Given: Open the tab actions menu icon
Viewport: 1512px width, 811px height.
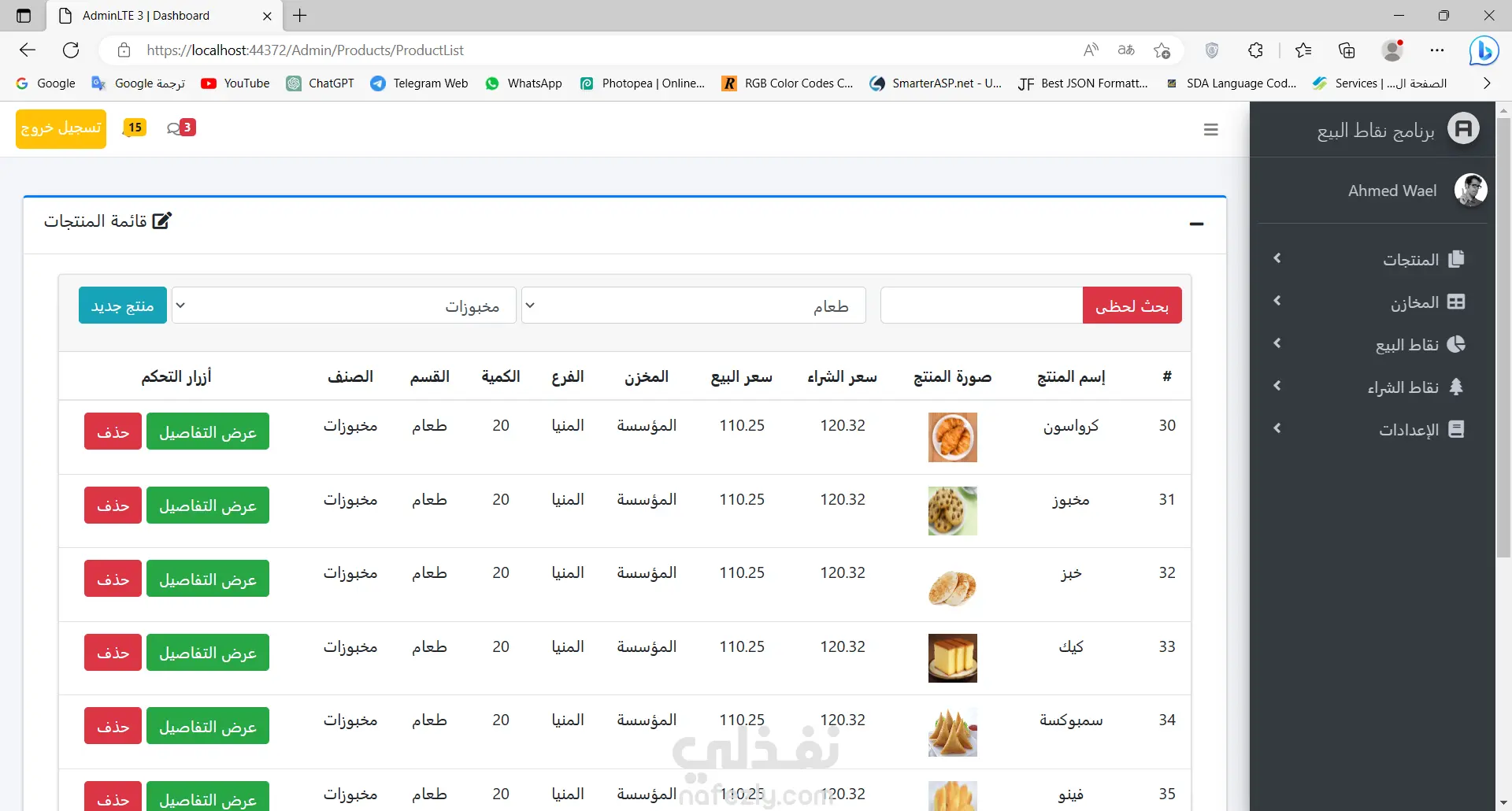Looking at the screenshot, I should (24, 15).
